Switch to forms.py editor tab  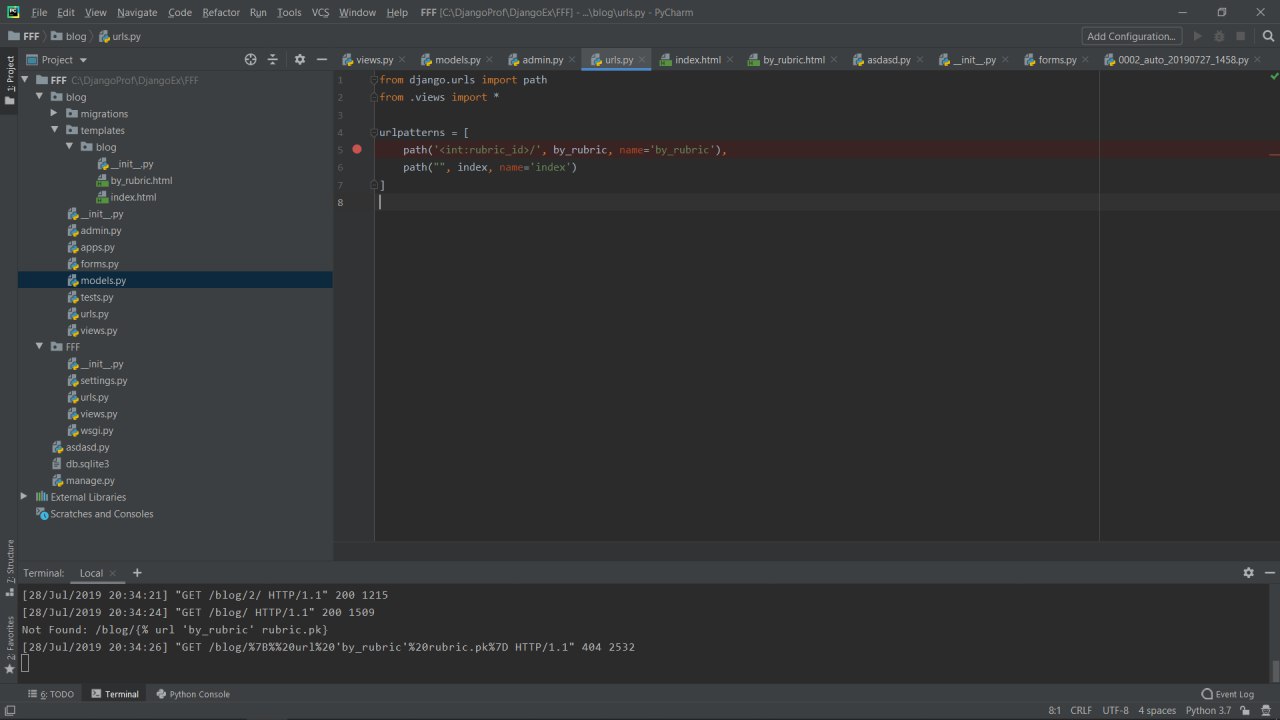click(x=1057, y=60)
